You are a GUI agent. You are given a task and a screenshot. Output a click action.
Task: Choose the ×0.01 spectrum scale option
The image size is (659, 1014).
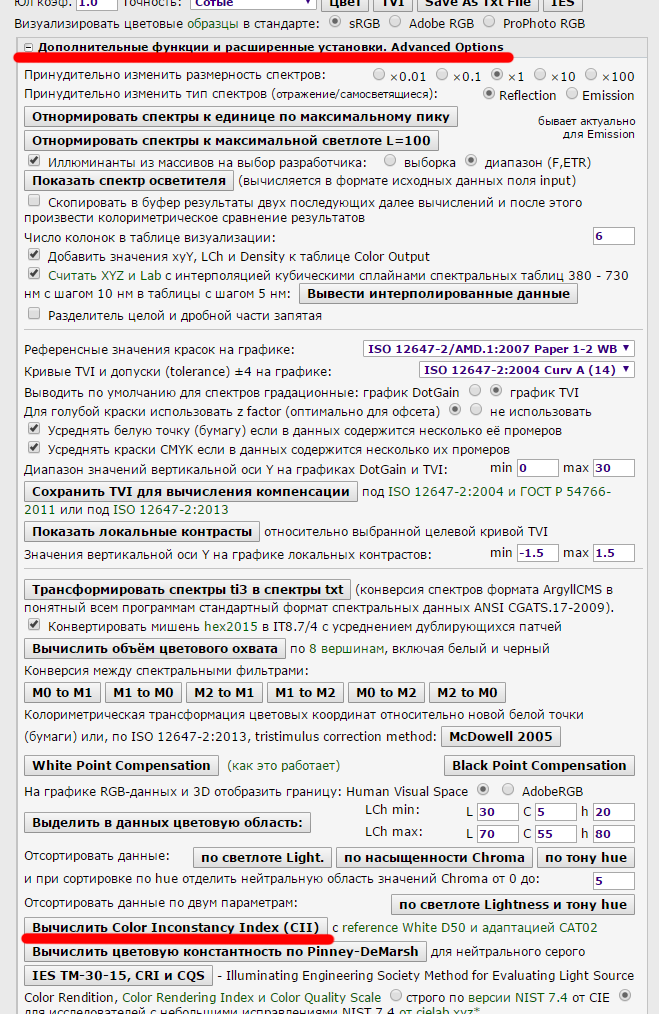tap(379, 74)
